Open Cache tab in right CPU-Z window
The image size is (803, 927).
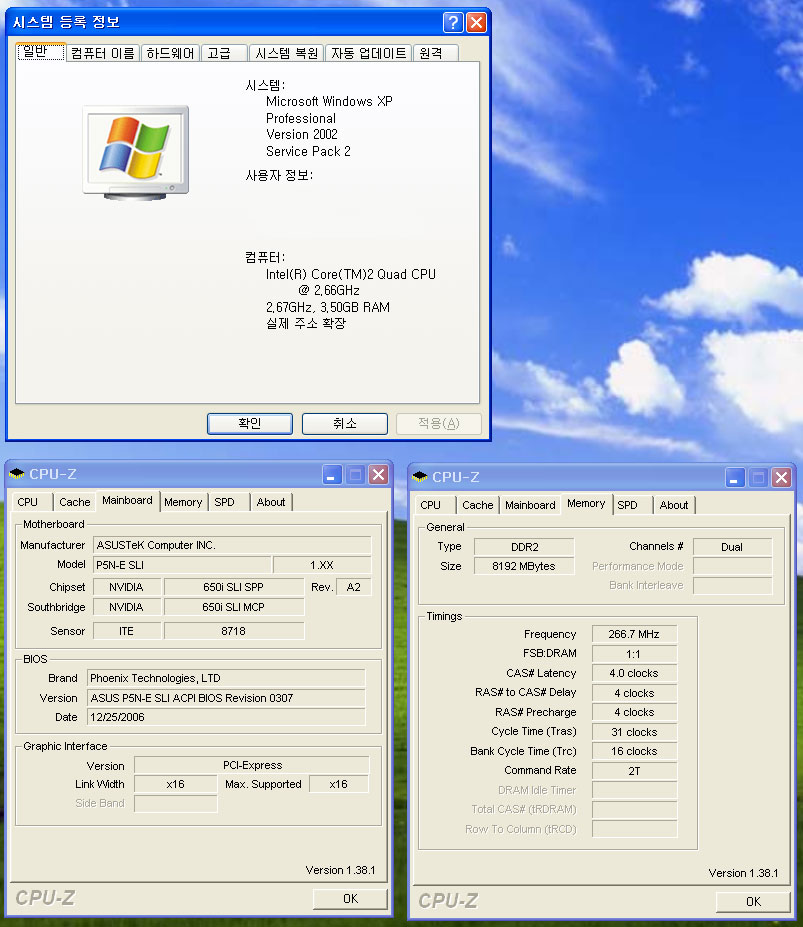click(x=478, y=505)
